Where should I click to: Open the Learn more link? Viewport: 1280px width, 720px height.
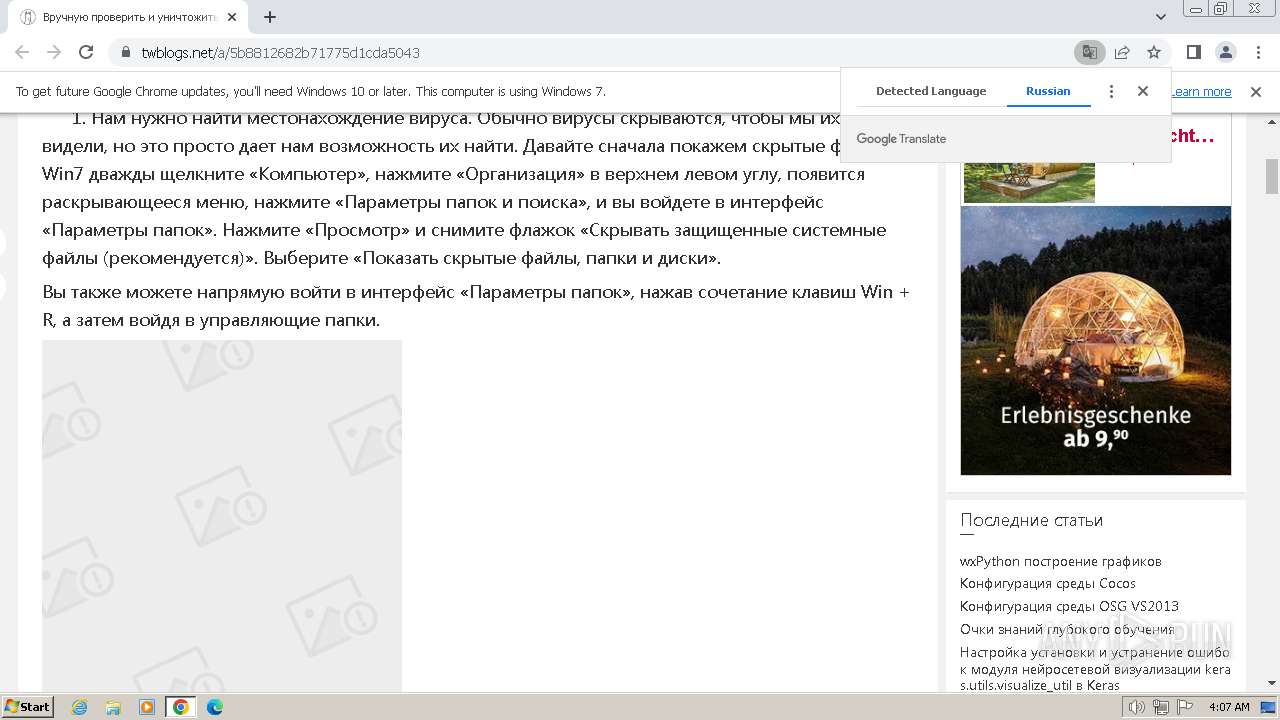pos(1201,92)
